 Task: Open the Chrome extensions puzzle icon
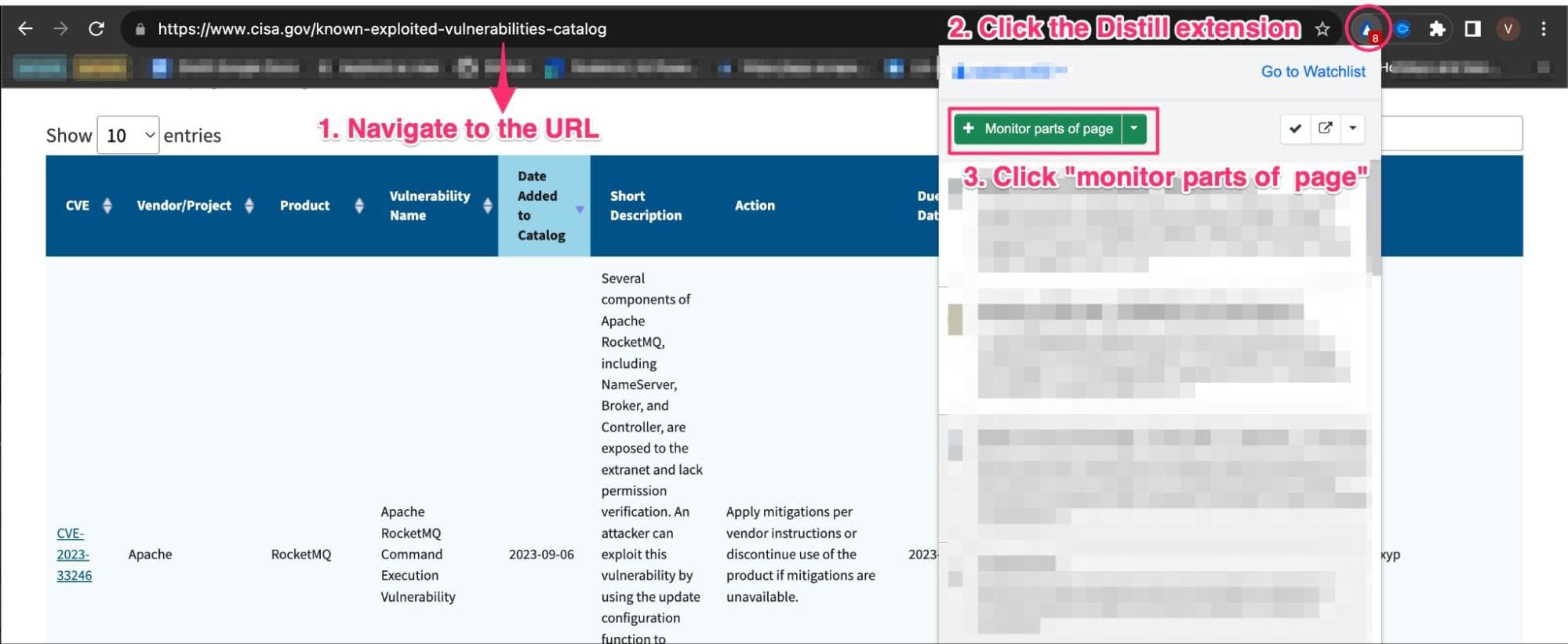(x=1437, y=29)
